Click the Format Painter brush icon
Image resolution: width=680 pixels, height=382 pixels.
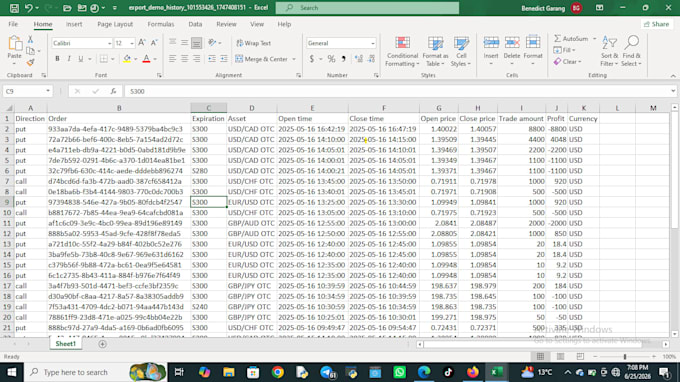(30, 63)
